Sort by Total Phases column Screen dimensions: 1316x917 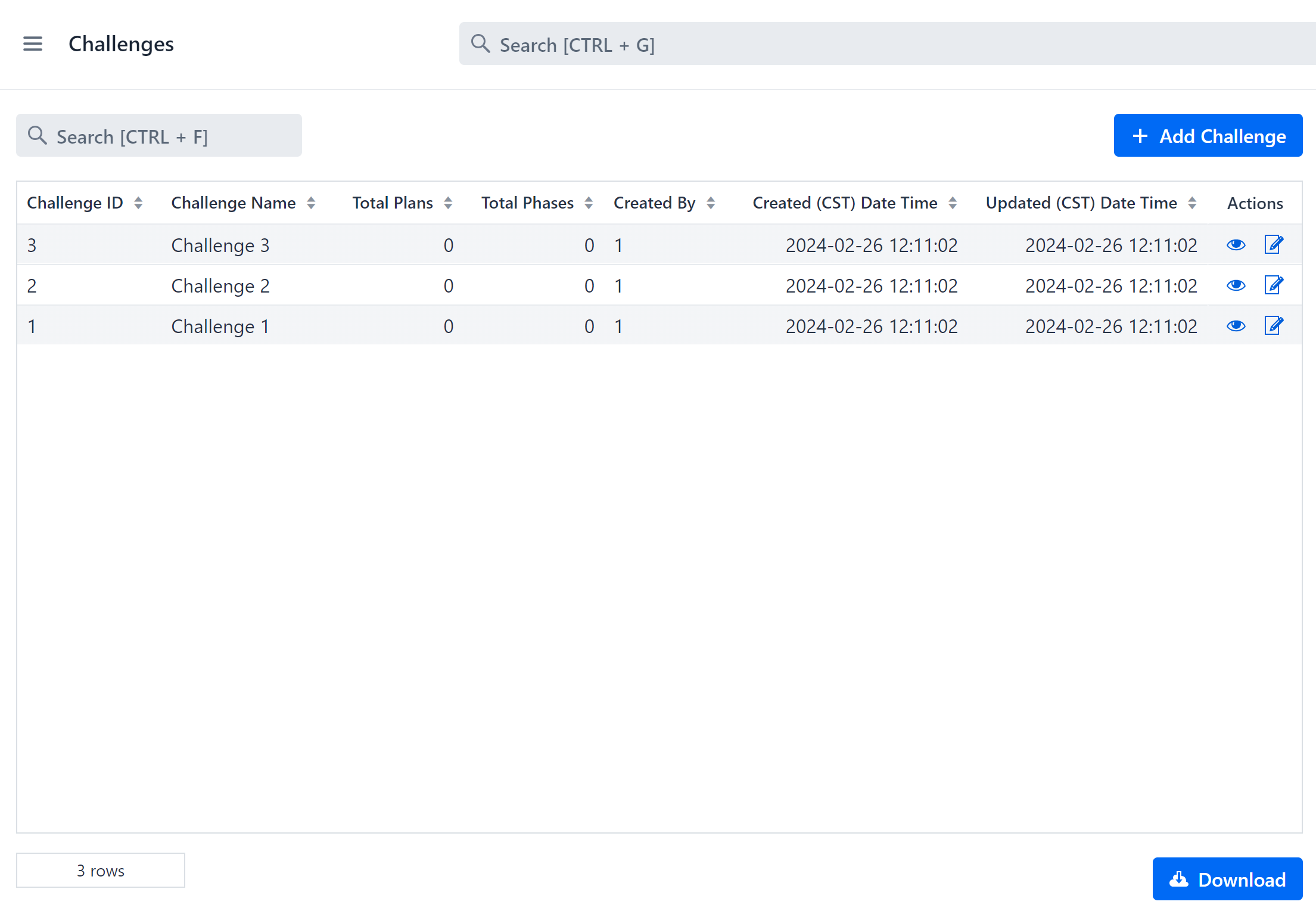click(589, 203)
